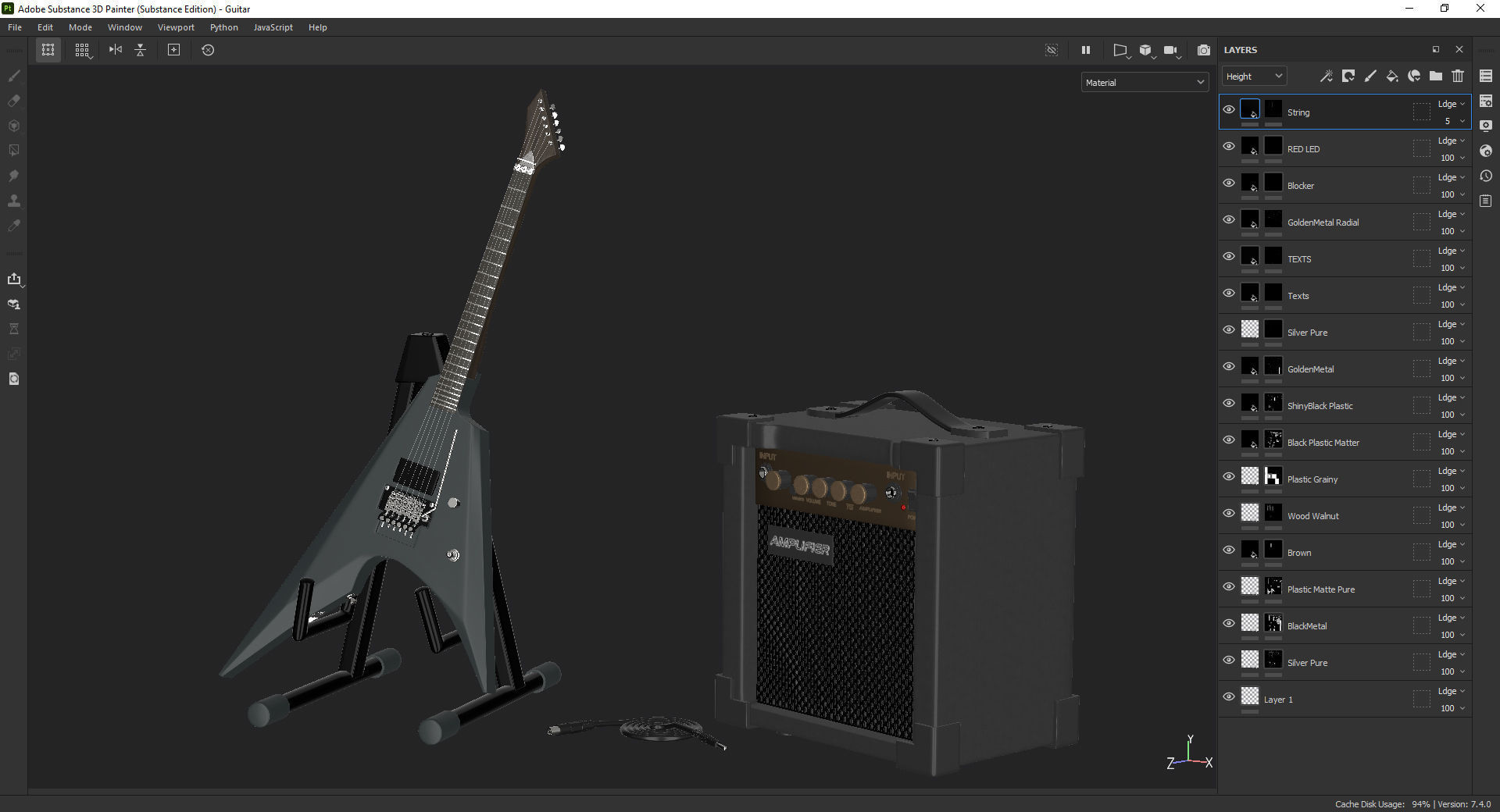Open opacity dropdown for Blocker layer
The height and width of the screenshot is (812, 1500).
pos(1452,194)
